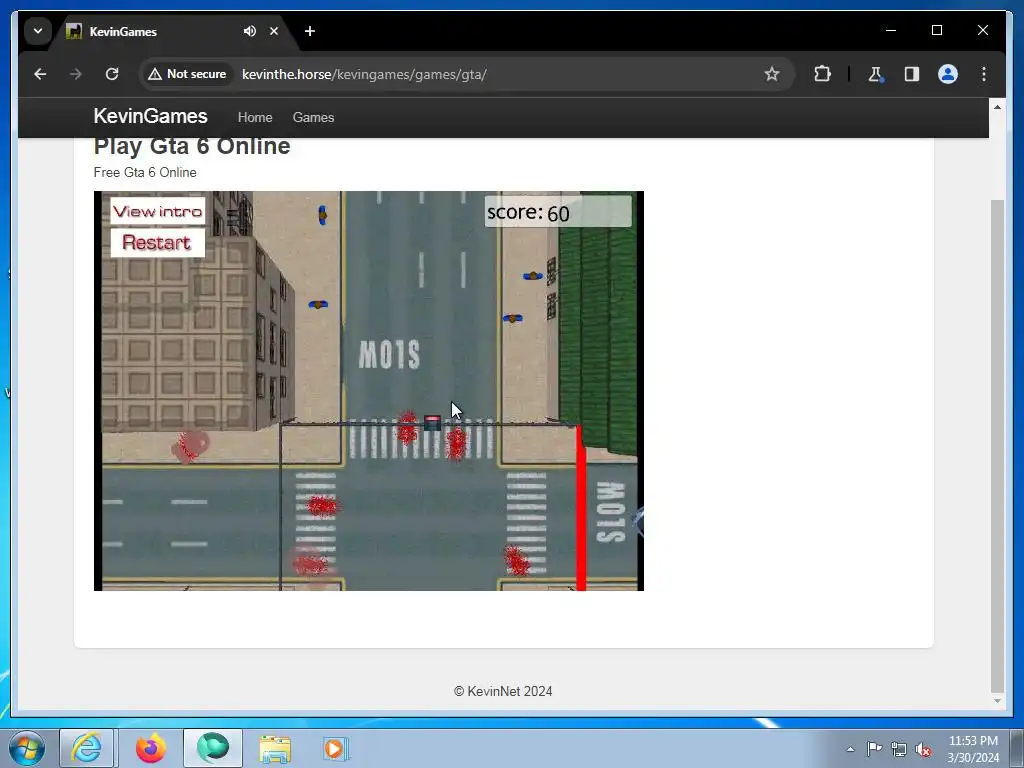Go to the Home nav link

coord(255,118)
